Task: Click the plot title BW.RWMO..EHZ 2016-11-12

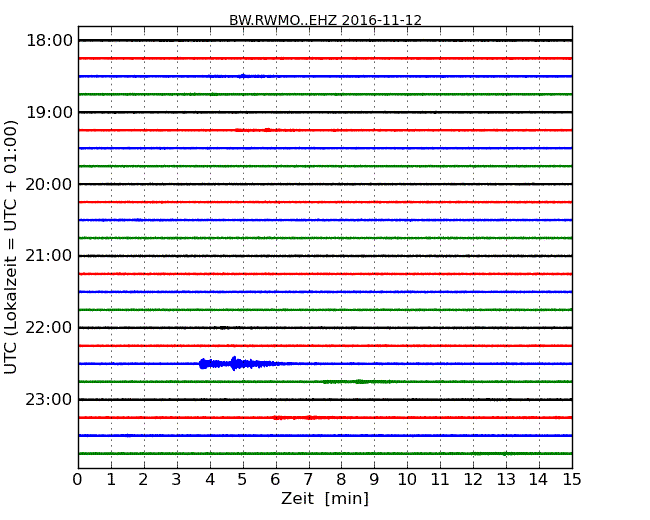Action: (x=325, y=20)
